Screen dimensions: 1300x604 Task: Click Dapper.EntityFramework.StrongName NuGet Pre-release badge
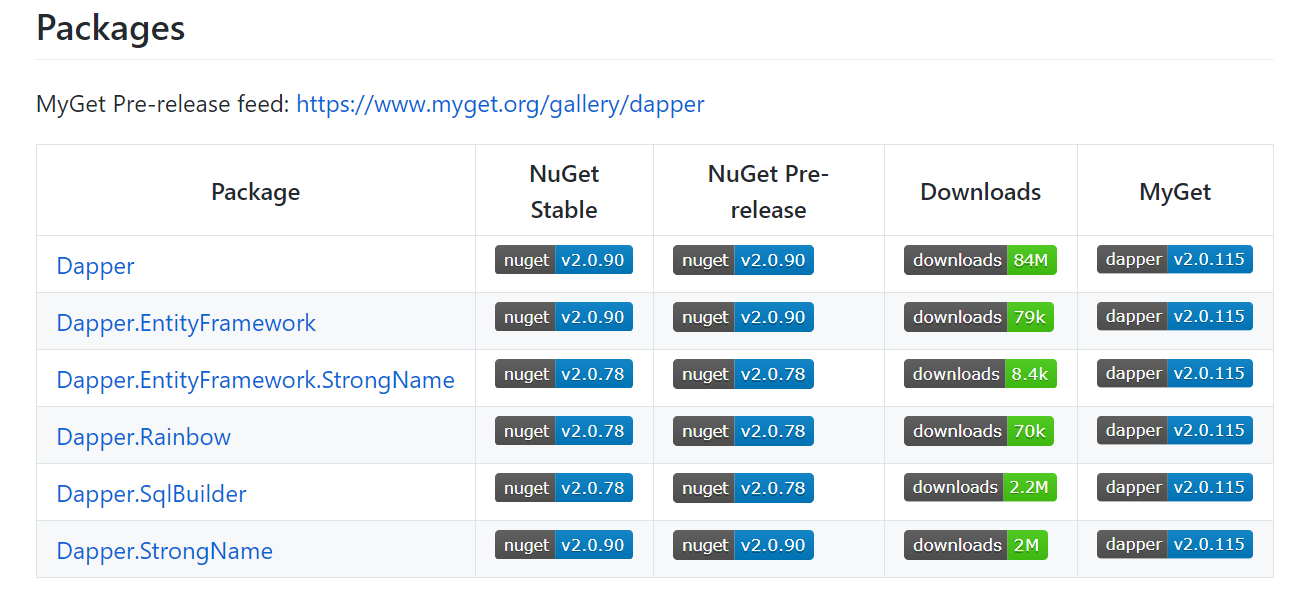[x=743, y=374]
